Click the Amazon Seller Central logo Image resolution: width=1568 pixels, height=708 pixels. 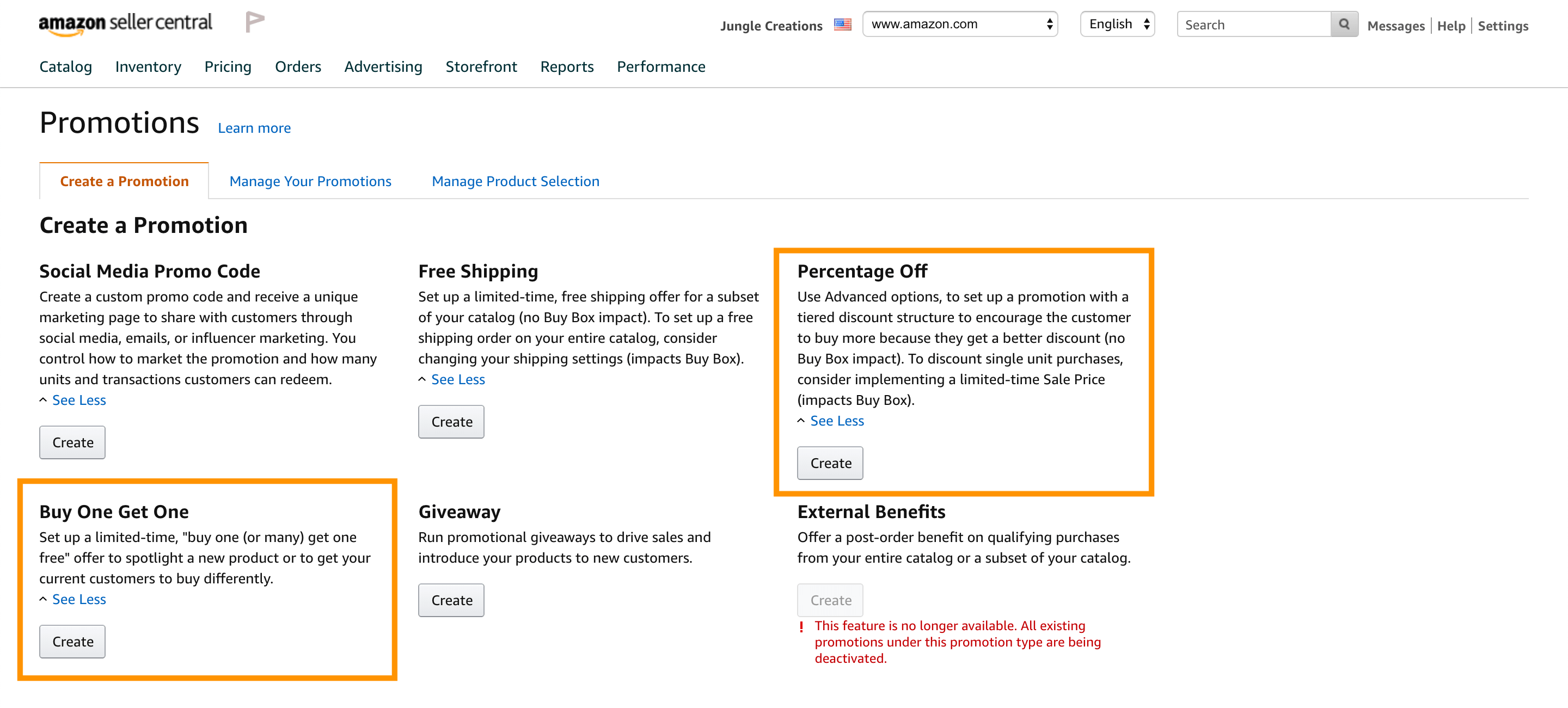(x=125, y=24)
